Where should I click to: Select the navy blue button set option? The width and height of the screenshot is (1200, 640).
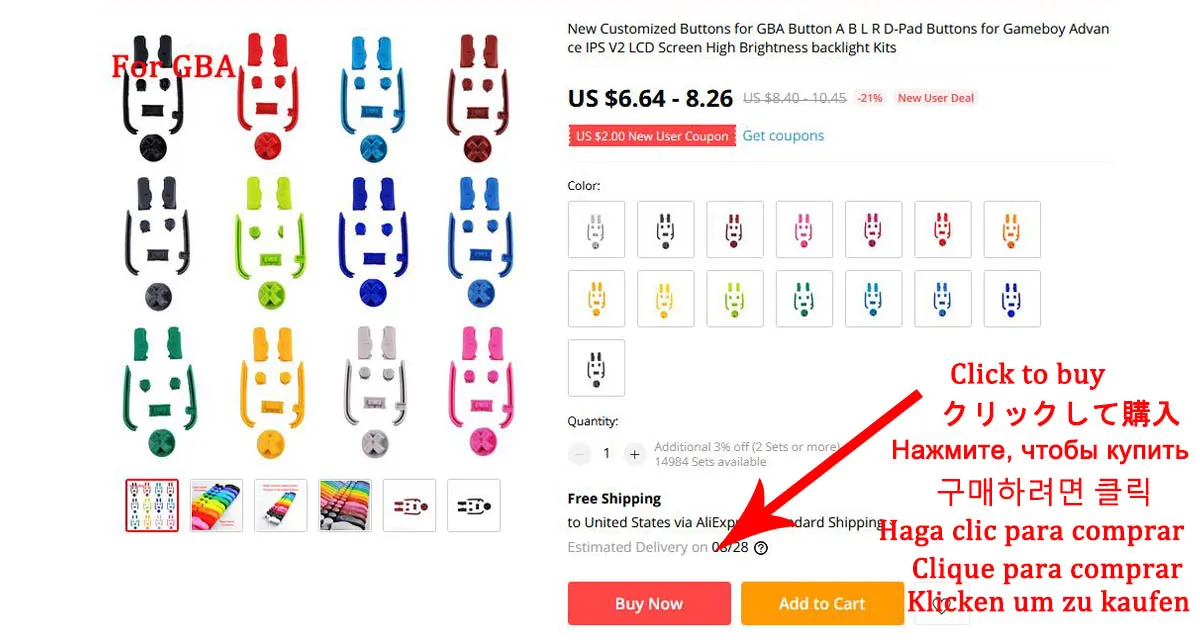(x=1012, y=299)
